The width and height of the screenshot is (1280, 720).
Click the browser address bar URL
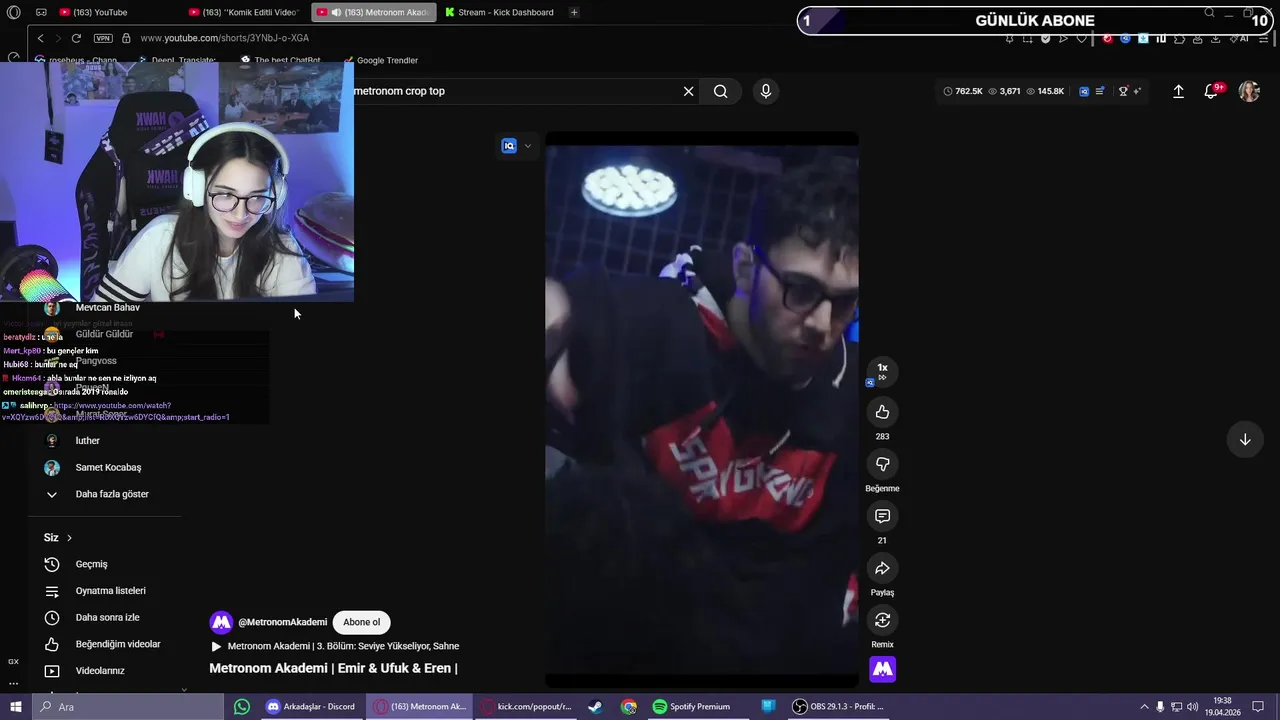(225, 38)
